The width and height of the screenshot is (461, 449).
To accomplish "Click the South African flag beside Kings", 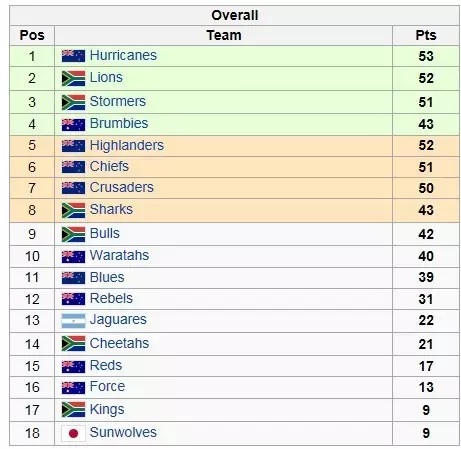I will click(73, 410).
